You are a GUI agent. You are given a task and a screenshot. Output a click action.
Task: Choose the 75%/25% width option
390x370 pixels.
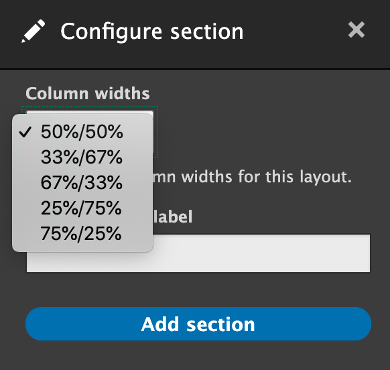pos(82,233)
